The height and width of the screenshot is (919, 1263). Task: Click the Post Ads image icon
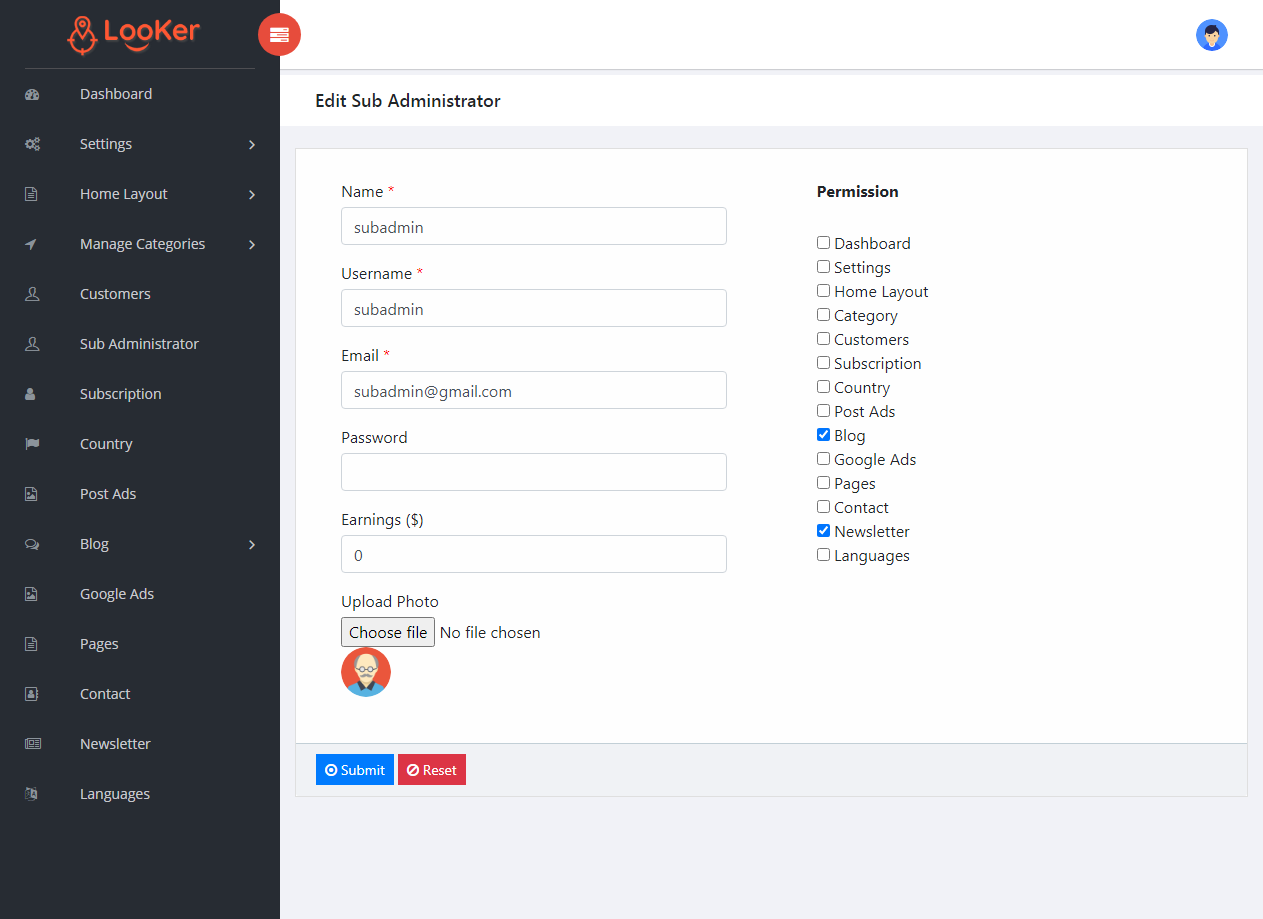pyautogui.click(x=31, y=494)
